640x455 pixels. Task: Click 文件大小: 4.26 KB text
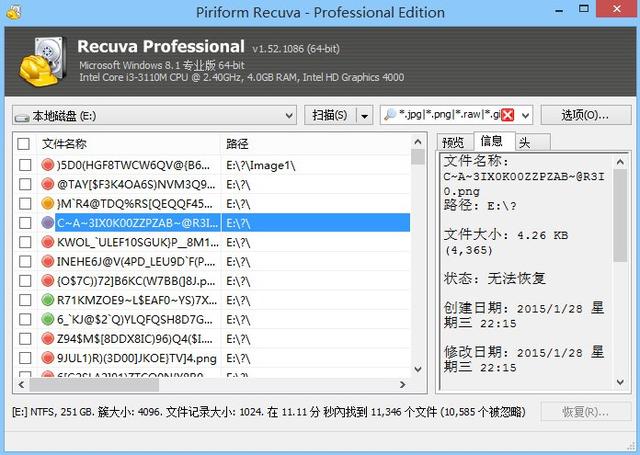506,235
